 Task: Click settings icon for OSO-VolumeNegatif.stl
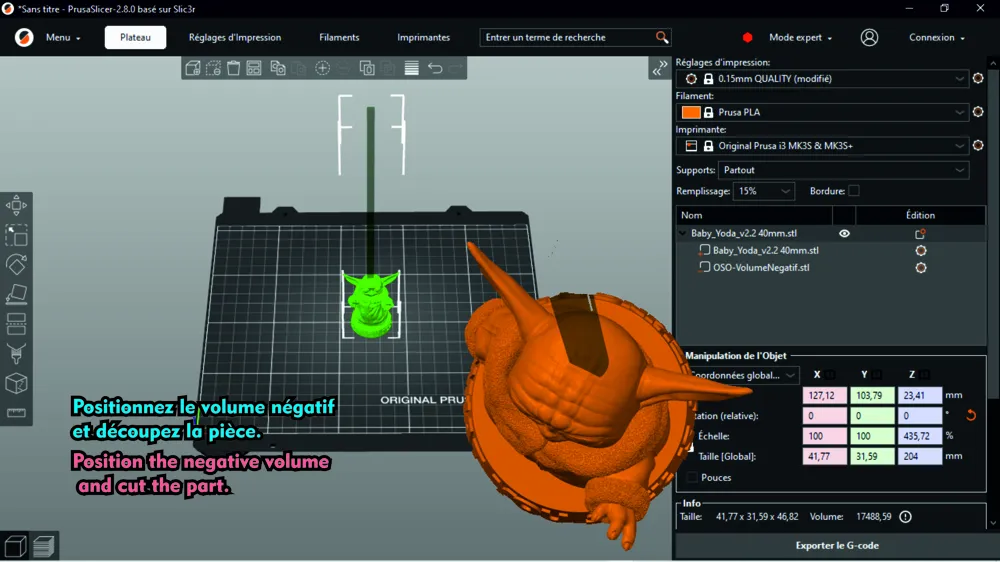pos(920,268)
